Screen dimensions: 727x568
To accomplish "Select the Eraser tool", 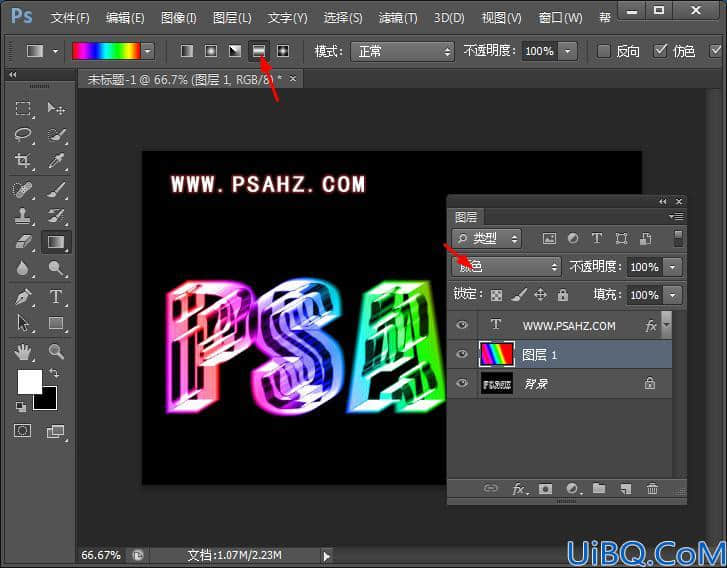I will 23,242.
